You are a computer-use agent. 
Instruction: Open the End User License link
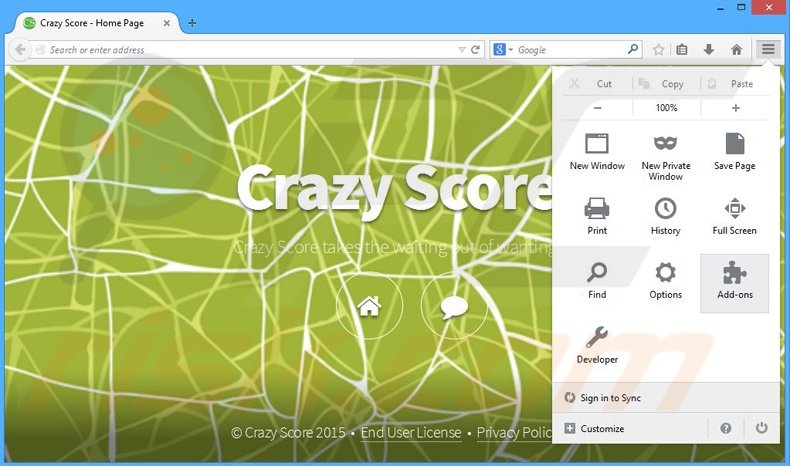pyautogui.click(x=411, y=433)
